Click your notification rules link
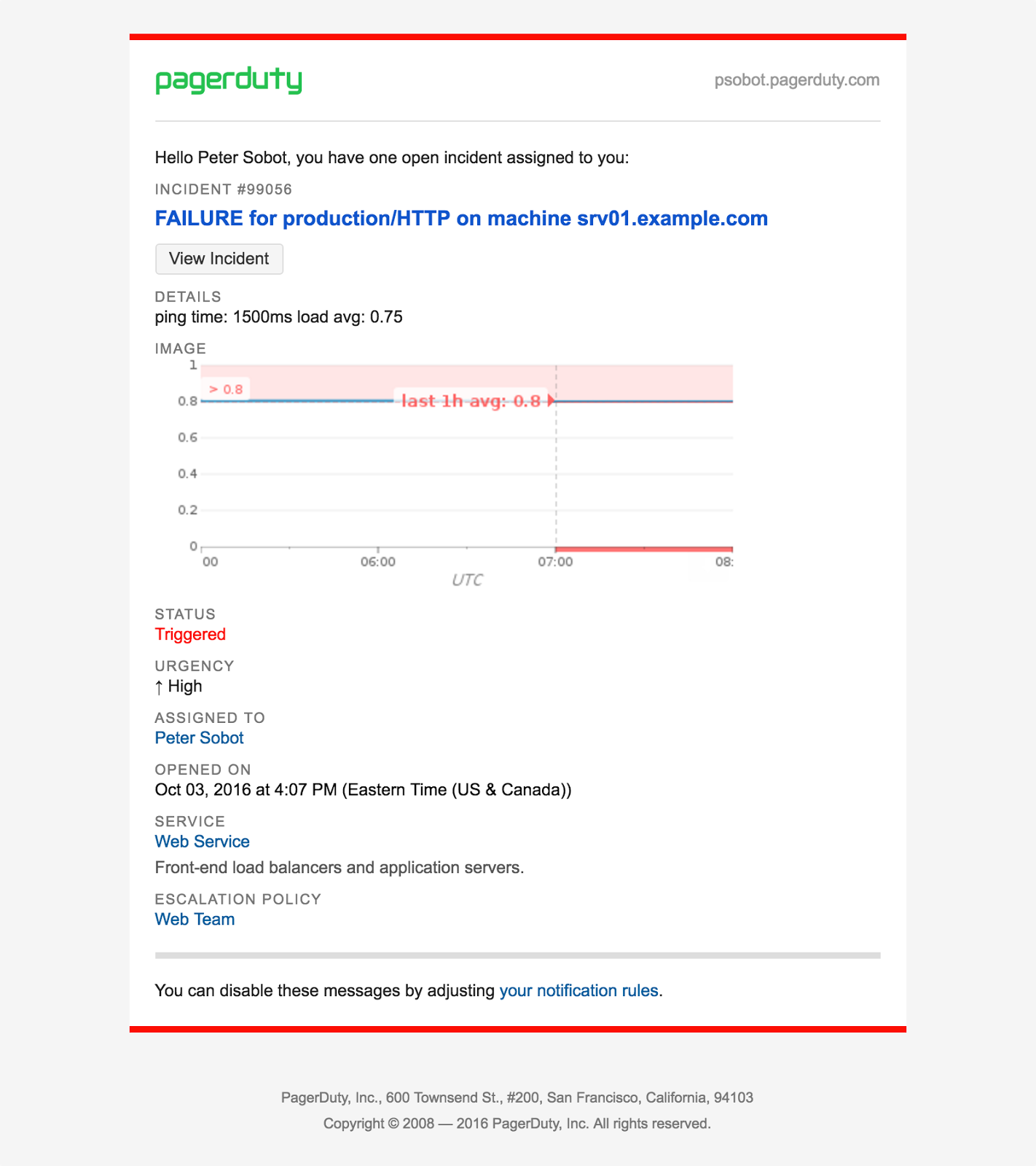This screenshot has height=1166, width=1036. tap(579, 990)
